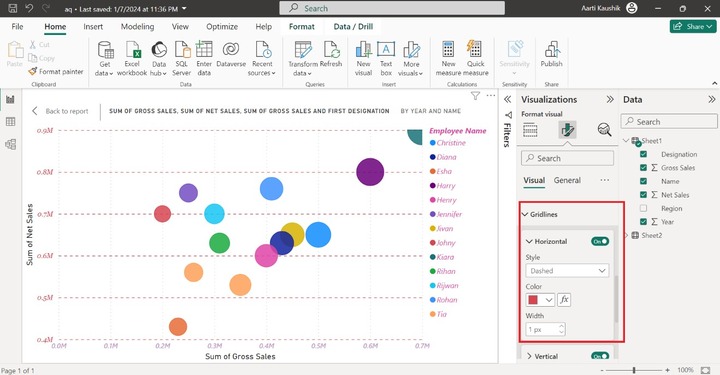Click in the Data pane search box

pos(669,122)
